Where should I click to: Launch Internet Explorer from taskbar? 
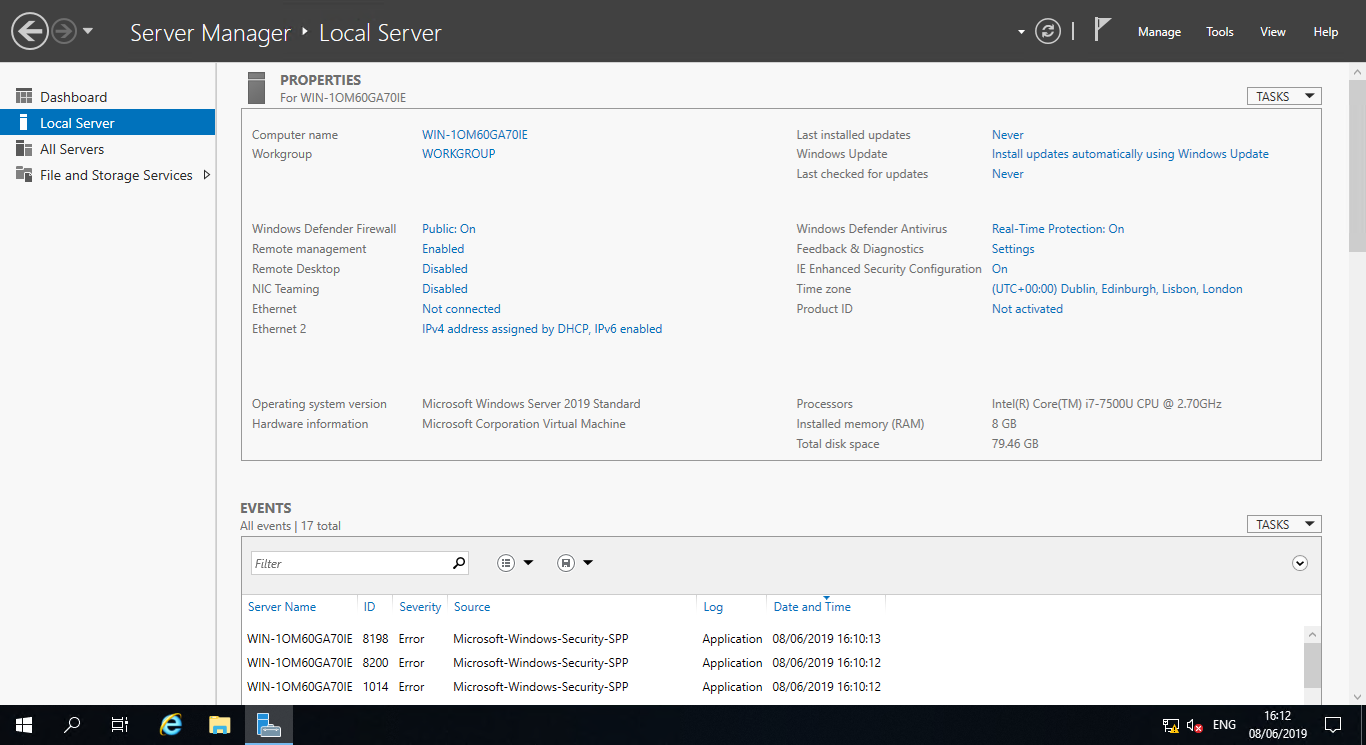(x=171, y=725)
